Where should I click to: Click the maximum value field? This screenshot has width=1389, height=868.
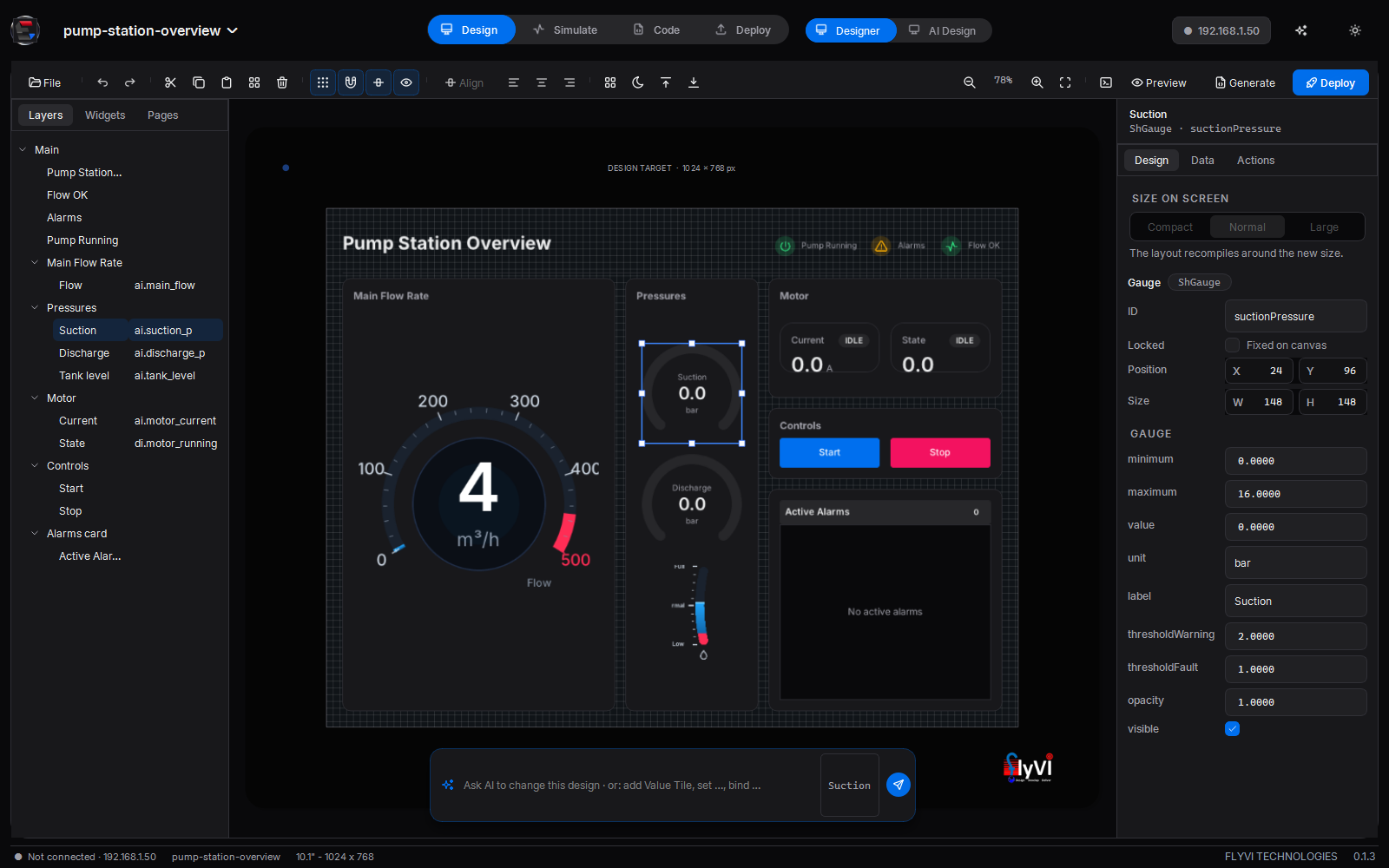coord(1296,494)
